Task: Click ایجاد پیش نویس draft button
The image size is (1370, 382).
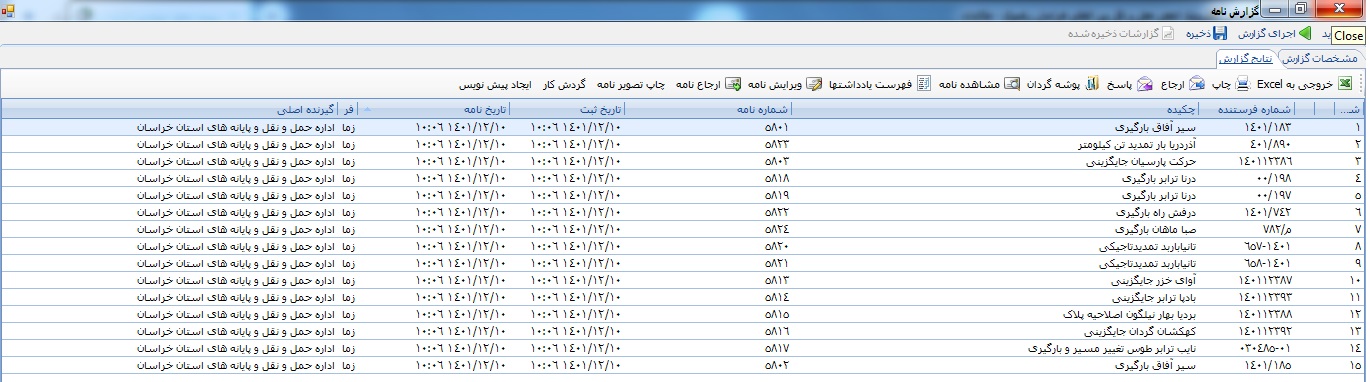Action: coord(496,84)
